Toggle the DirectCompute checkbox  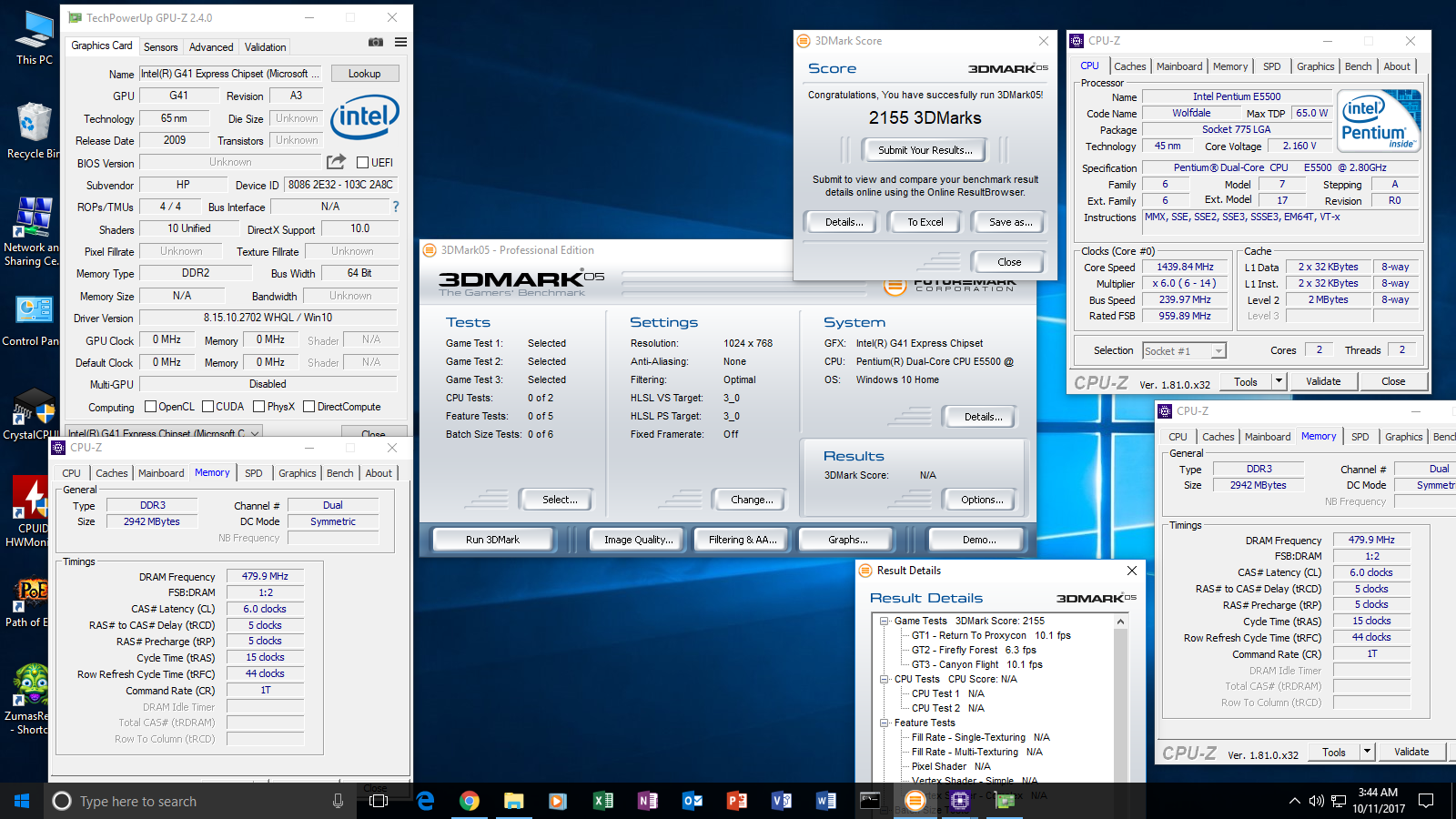[x=309, y=407]
